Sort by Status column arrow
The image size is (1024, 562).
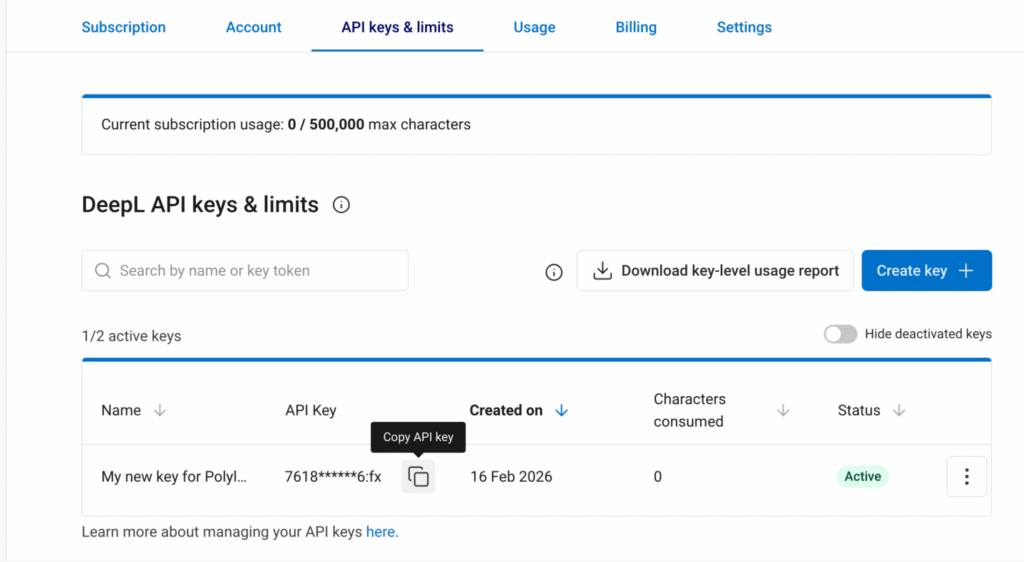click(899, 411)
